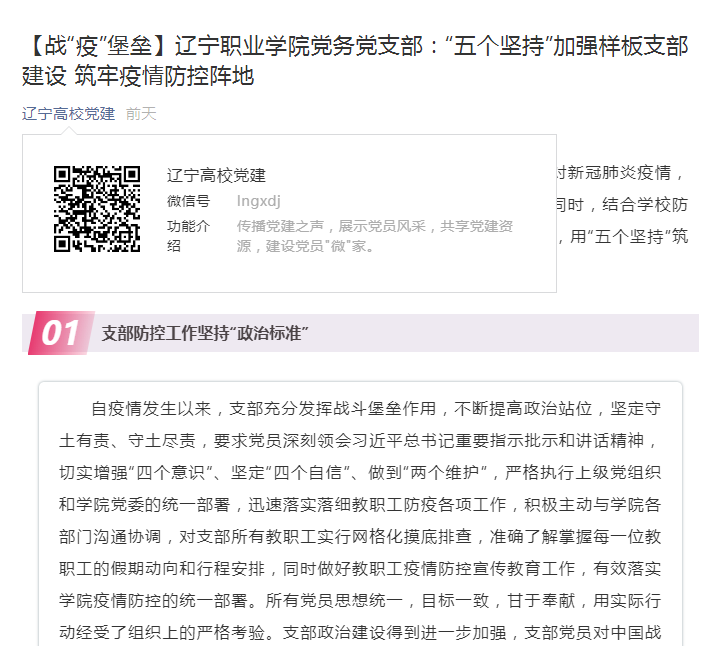This screenshot has height=646, width=723.
Task: Click the 支部防控工作坚持"政治标准" heading
Action: click(205, 333)
